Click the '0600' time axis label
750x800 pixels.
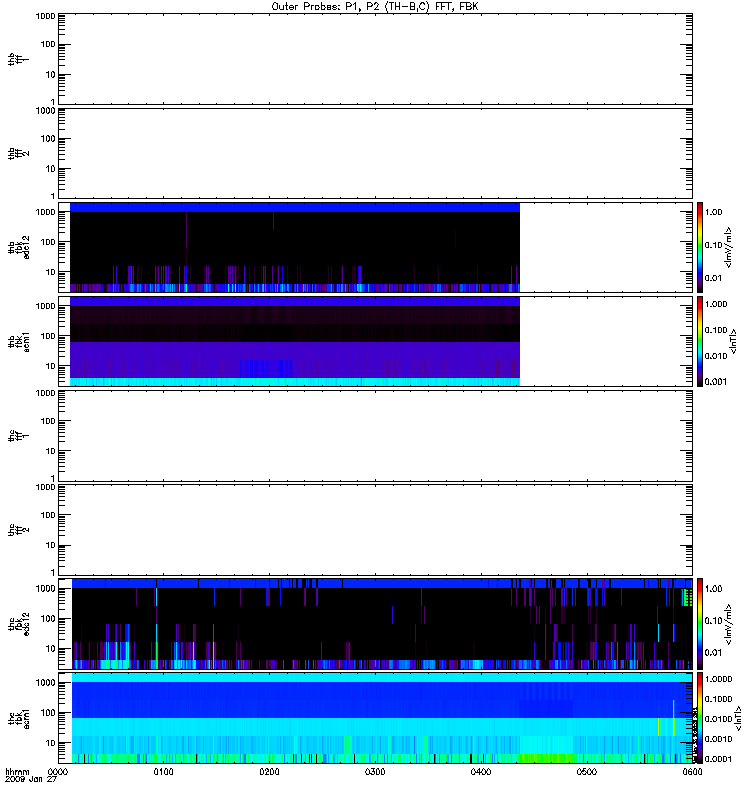point(692,772)
